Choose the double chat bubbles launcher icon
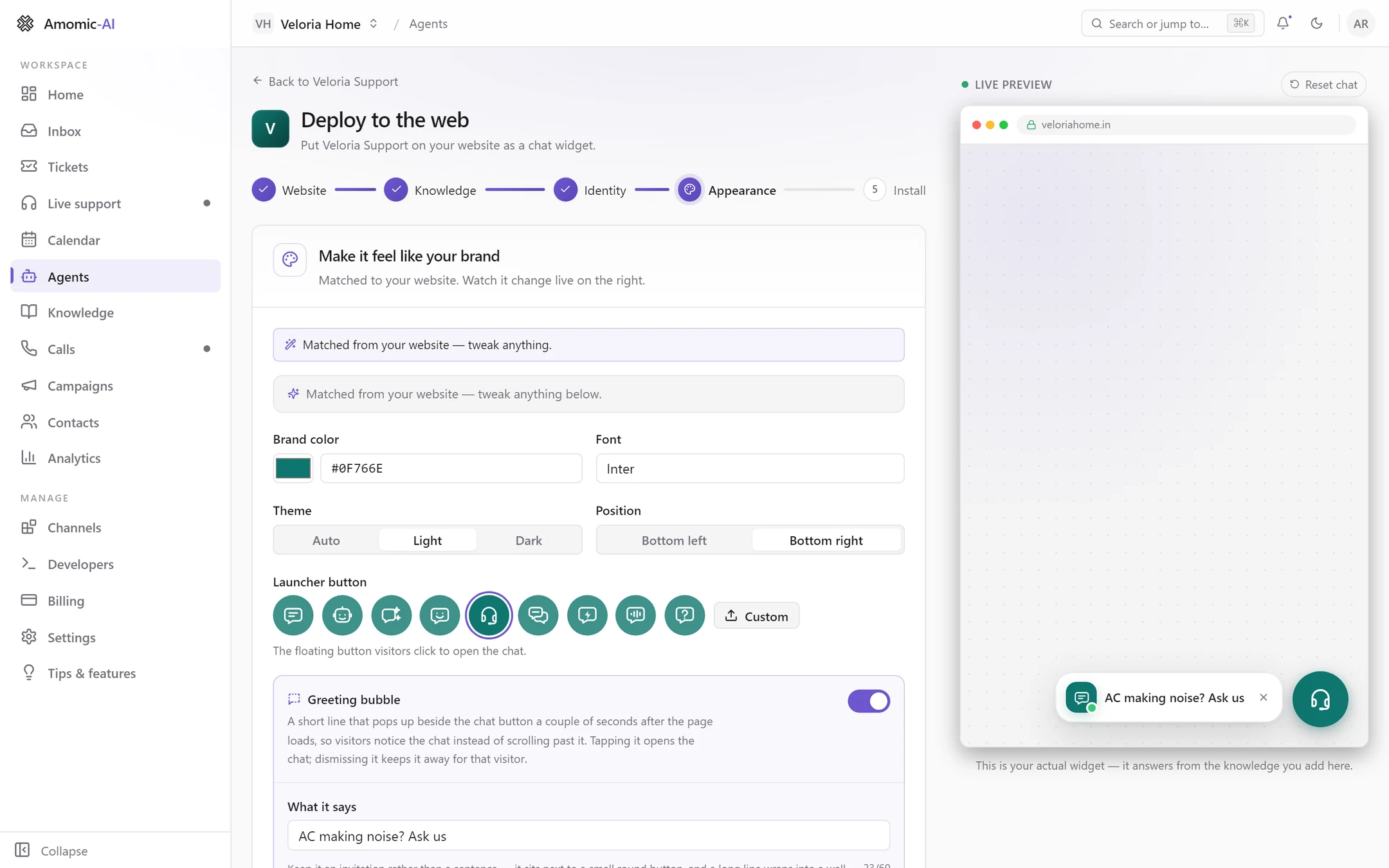Viewport: 1389px width, 868px height. pos(538,615)
